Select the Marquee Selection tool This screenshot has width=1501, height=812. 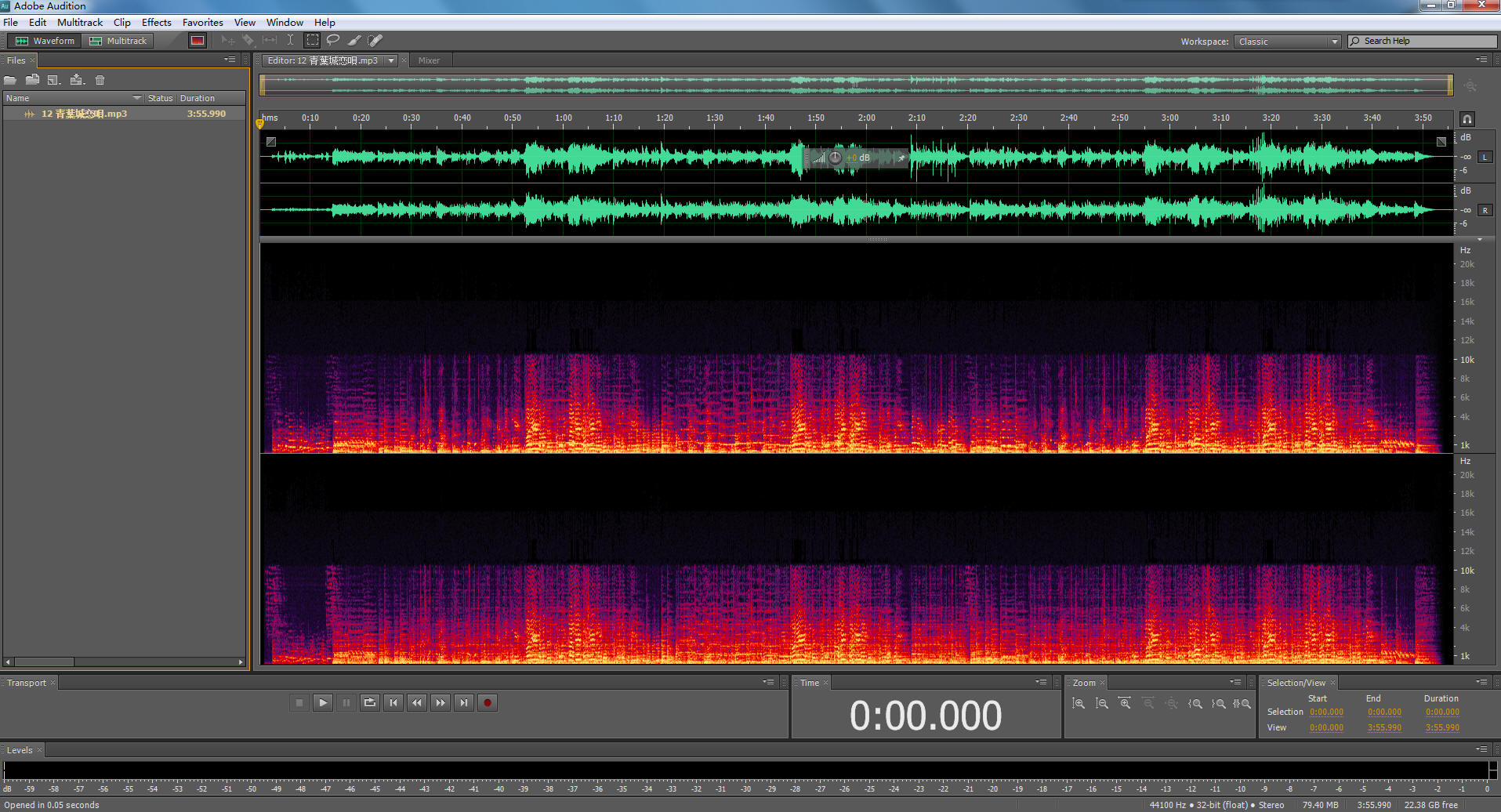[x=312, y=40]
